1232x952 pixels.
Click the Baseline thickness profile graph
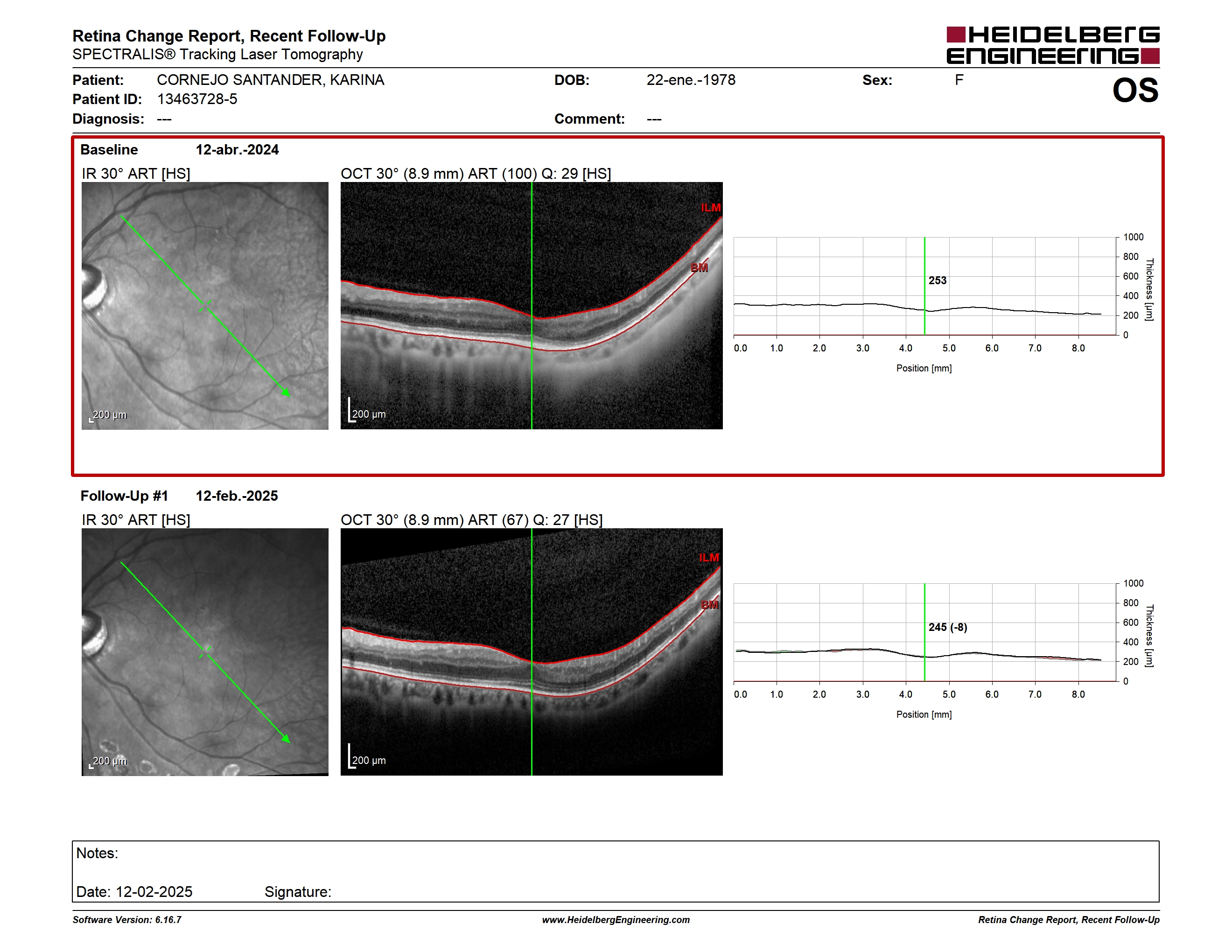(925, 286)
